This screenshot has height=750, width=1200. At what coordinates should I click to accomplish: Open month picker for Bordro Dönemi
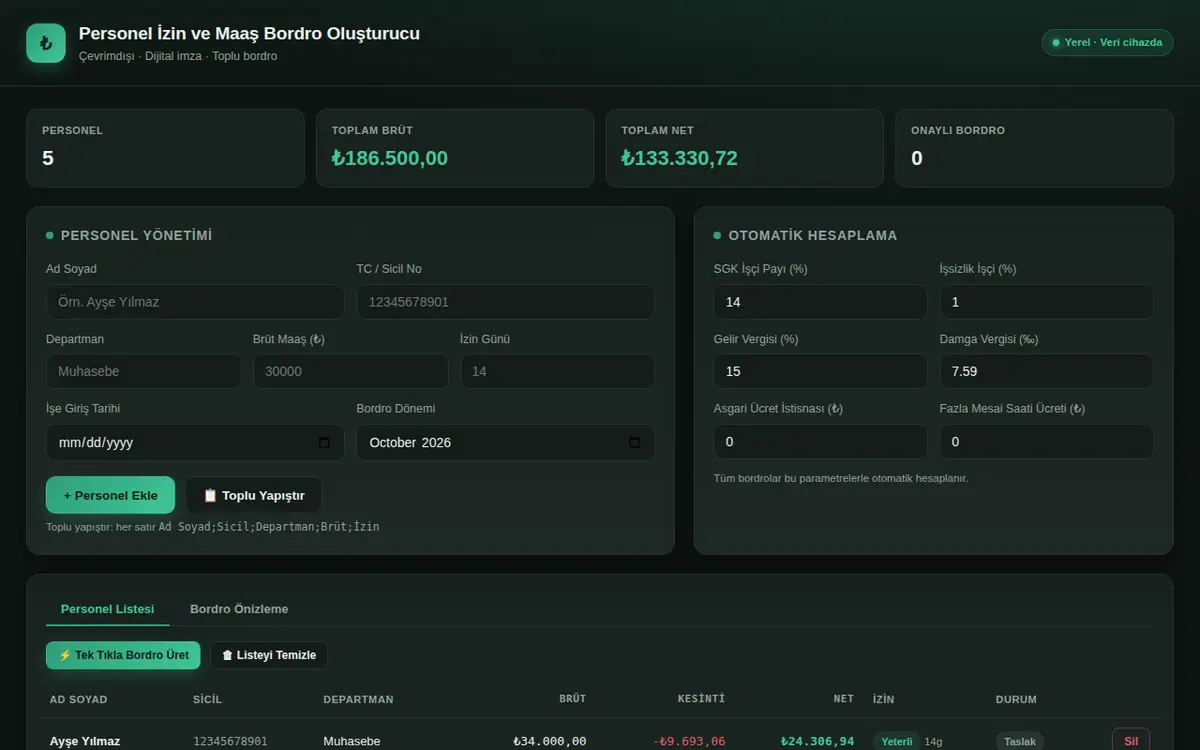tap(634, 442)
